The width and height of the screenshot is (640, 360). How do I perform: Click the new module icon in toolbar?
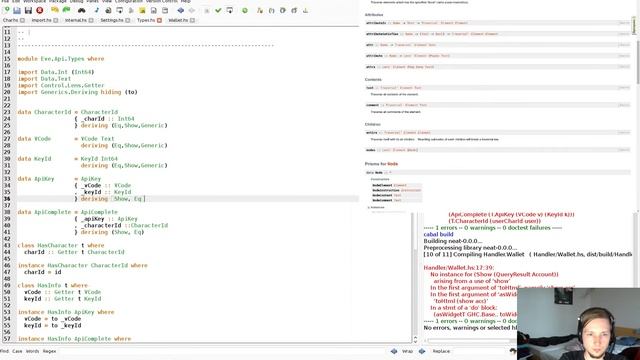(x=7, y=10)
